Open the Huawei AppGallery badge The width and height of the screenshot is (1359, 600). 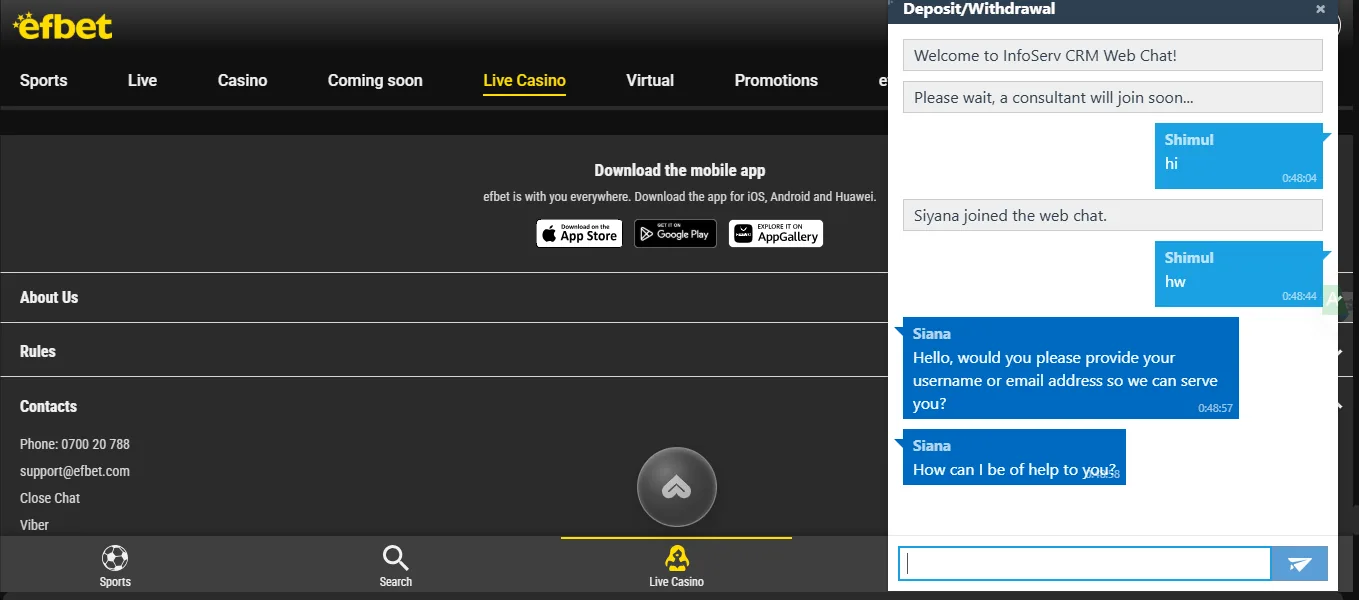pyautogui.click(x=776, y=234)
